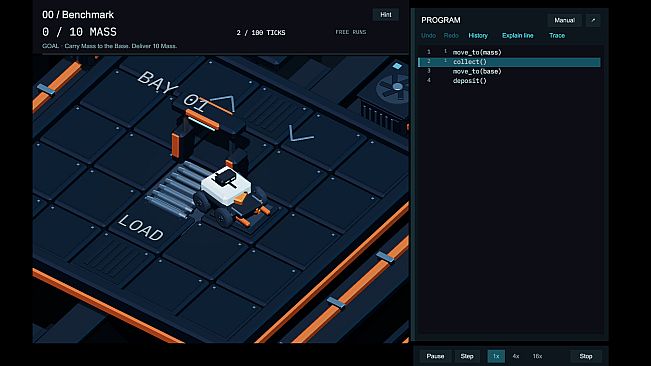The image size is (651, 366).
Task: Click Redo in the program toolbar
Action: coord(451,36)
